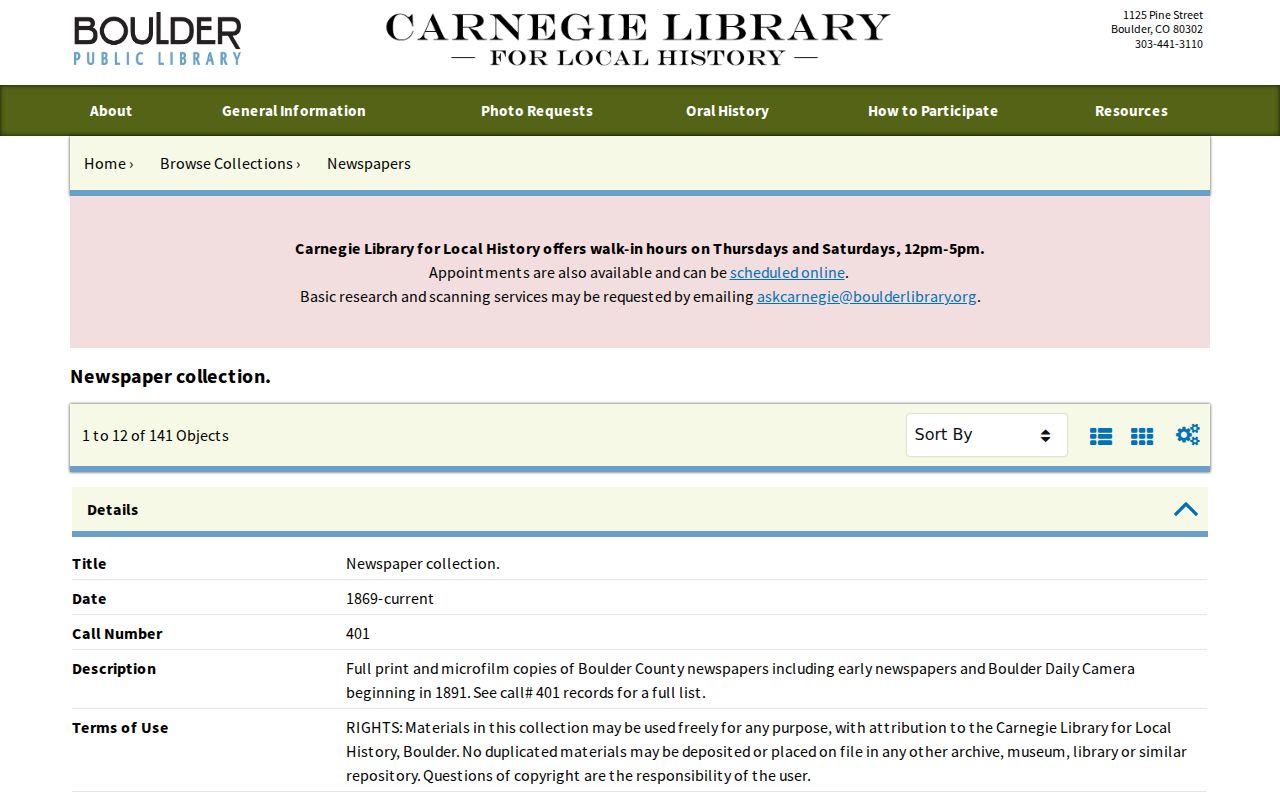Follow the scheduled online link
The image size is (1280, 800).
tap(787, 272)
